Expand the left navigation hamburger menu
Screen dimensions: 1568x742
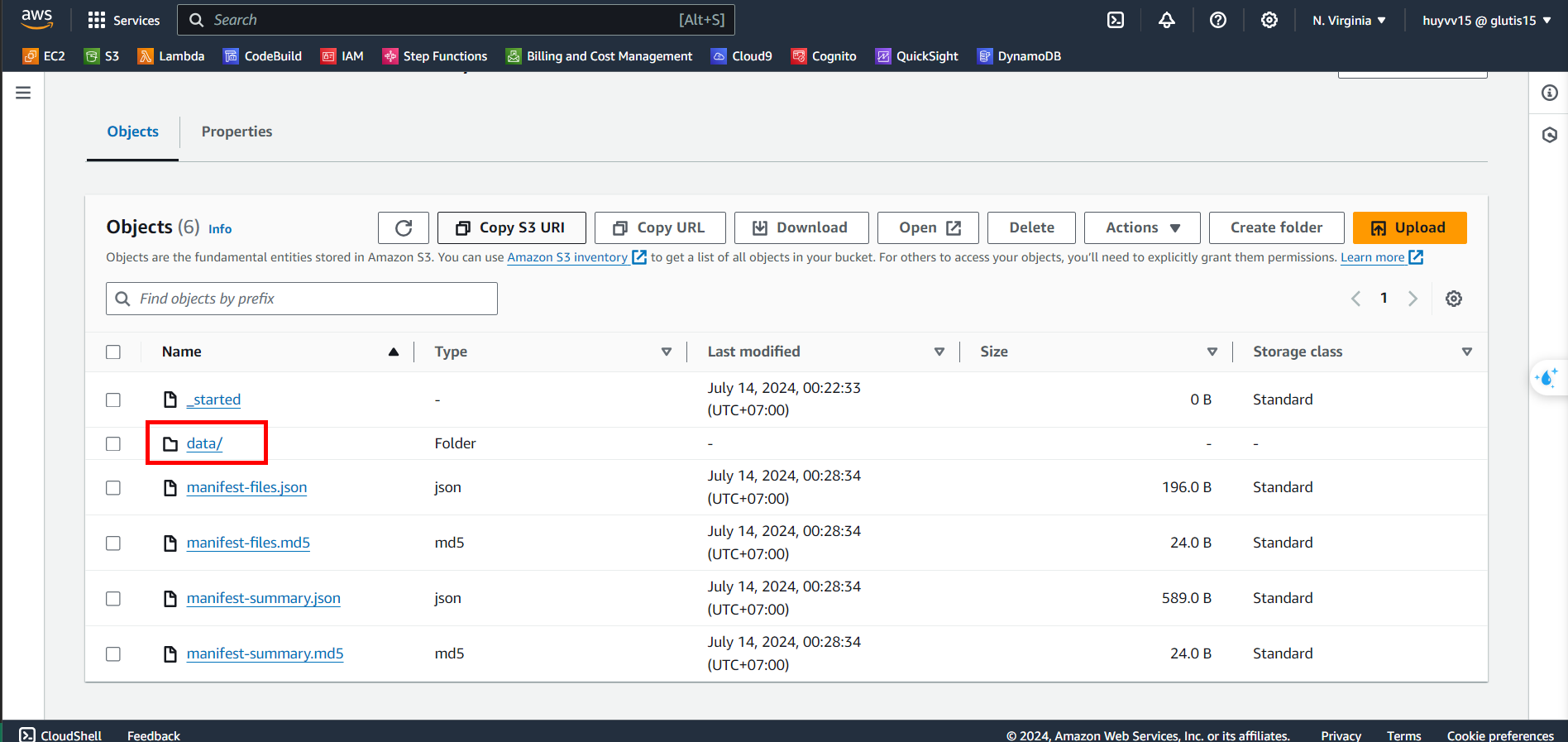(x=23, y=93)
